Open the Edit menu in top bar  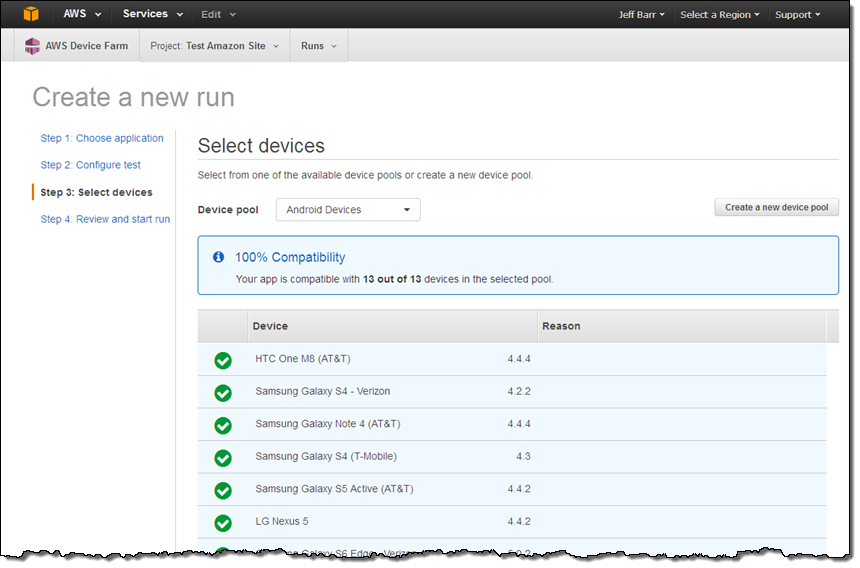(x=218, y=15)
